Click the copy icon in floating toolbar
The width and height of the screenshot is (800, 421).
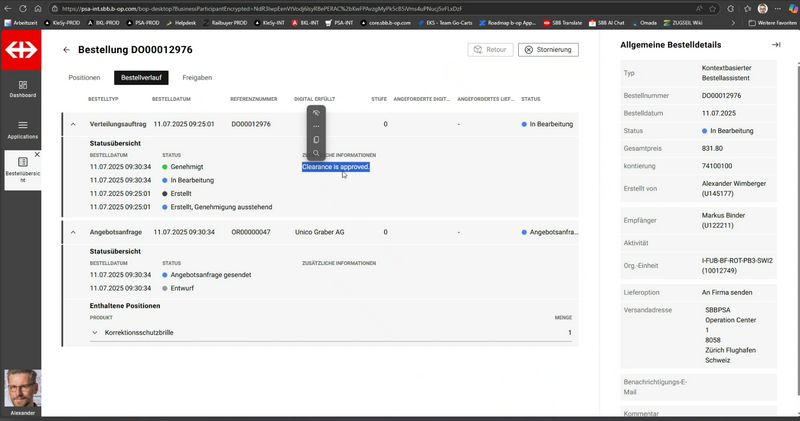click(x=316, y=140)
